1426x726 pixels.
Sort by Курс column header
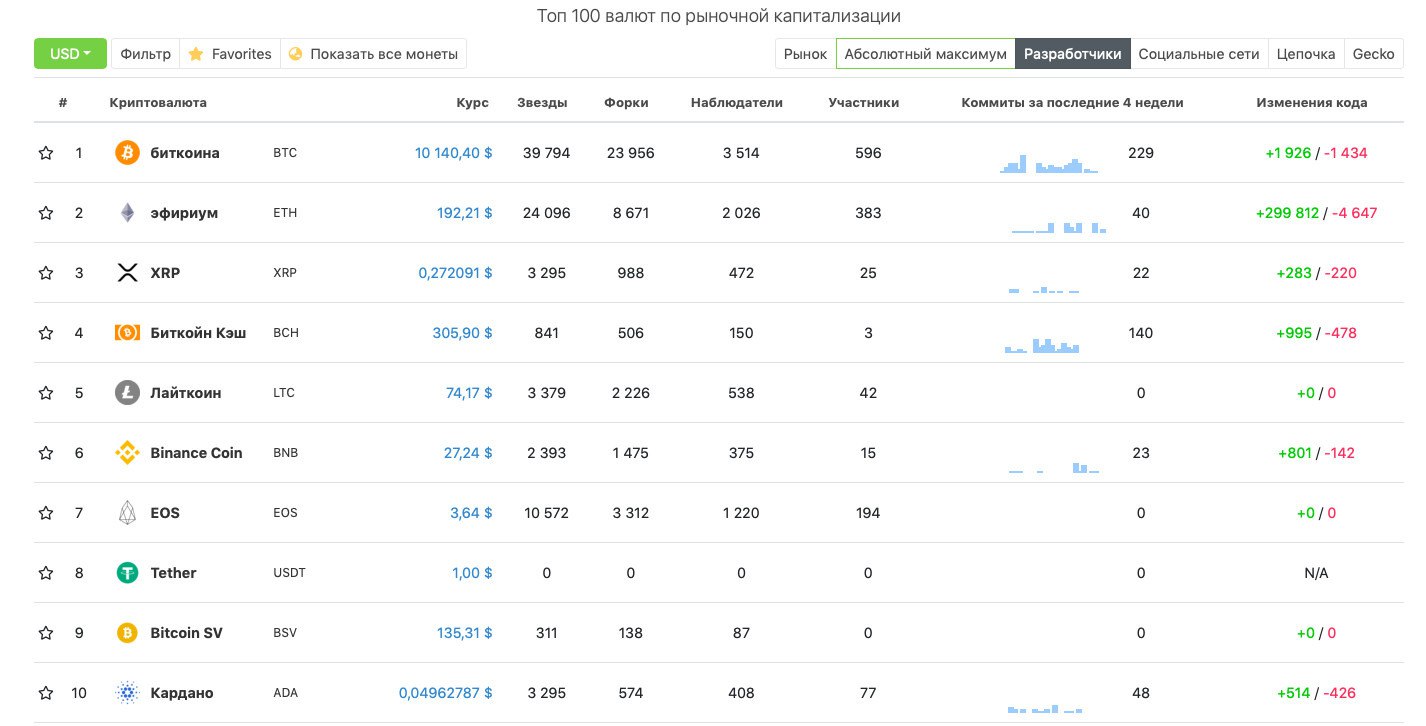(x=472, y=103)
